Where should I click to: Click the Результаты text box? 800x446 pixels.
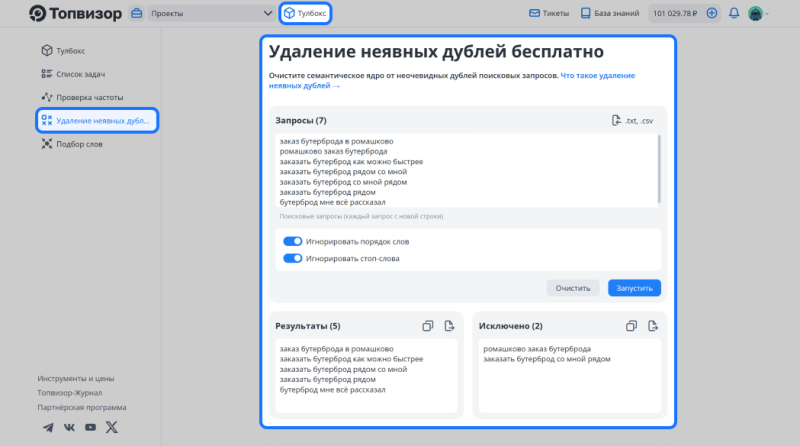(366, 376)
